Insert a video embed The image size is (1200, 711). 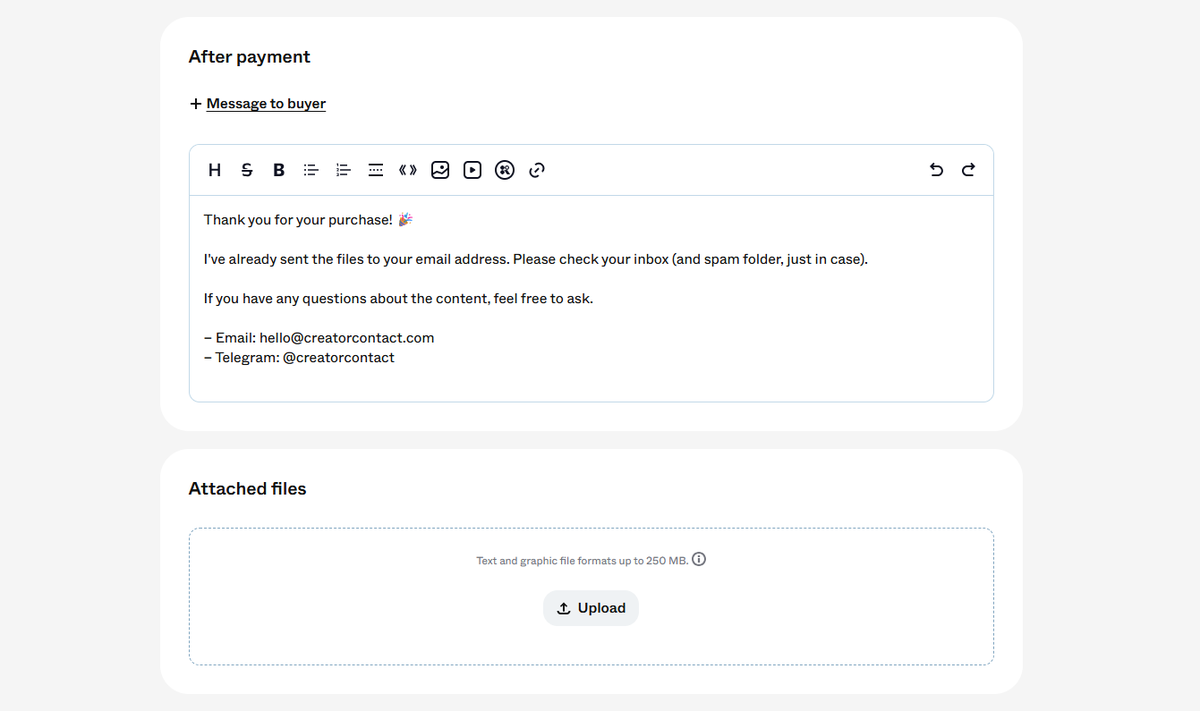(x=472, y=170)
